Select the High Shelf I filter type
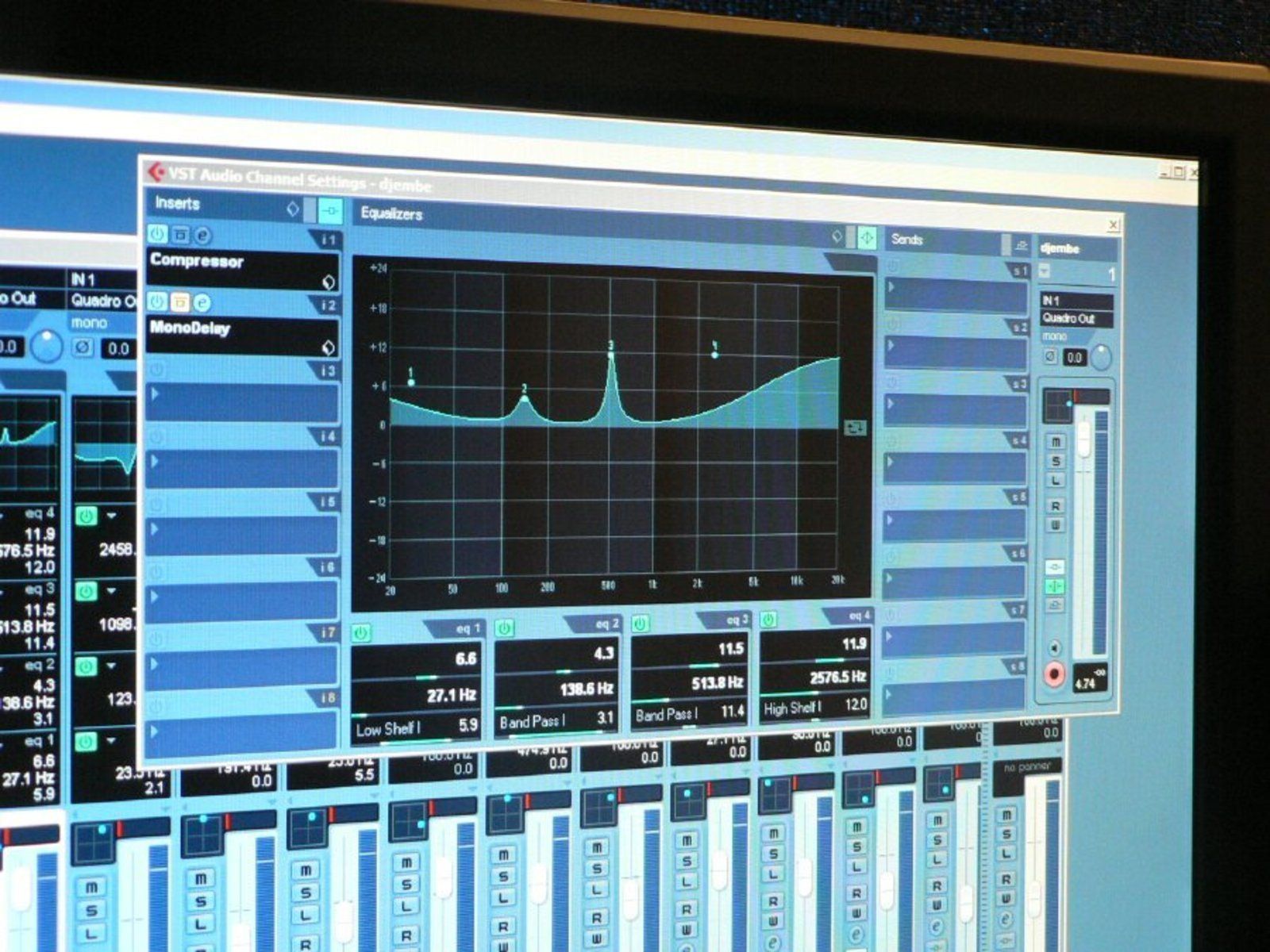Viewport: 1270px width, 952px height. pos(793,708)
